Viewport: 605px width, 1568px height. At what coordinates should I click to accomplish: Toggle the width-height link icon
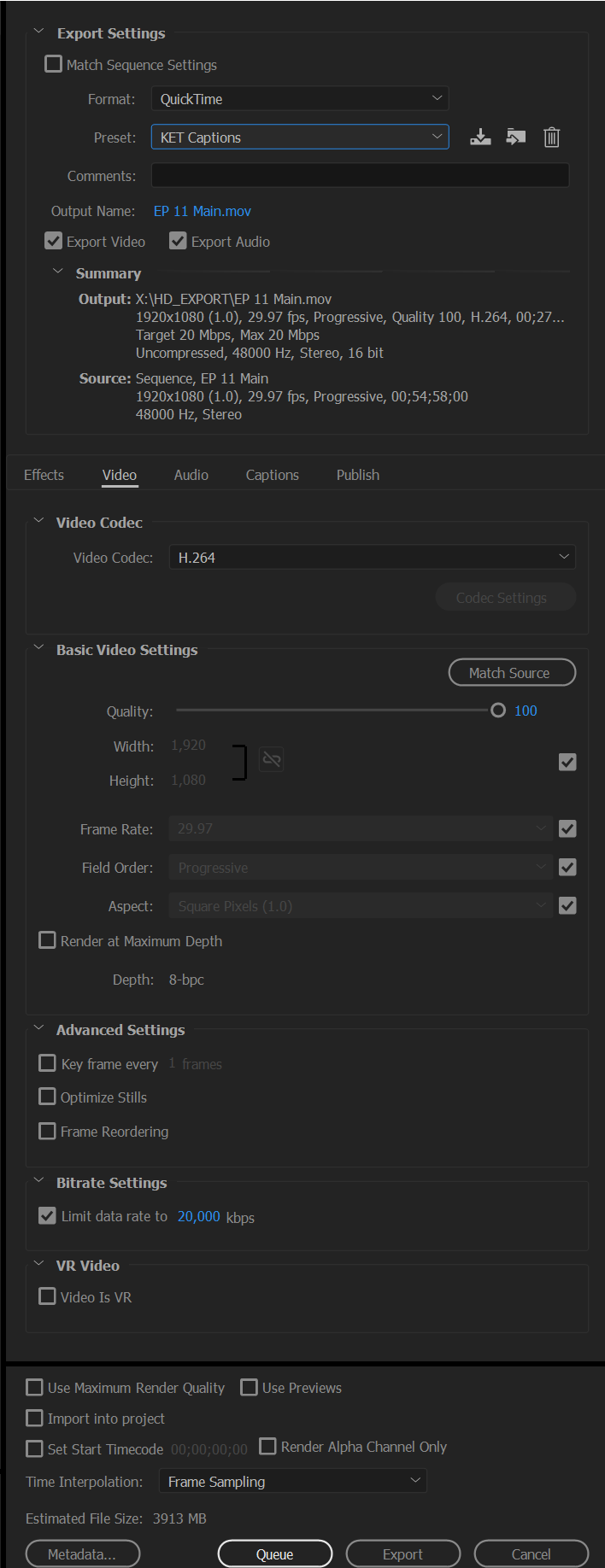coord(271,758)
